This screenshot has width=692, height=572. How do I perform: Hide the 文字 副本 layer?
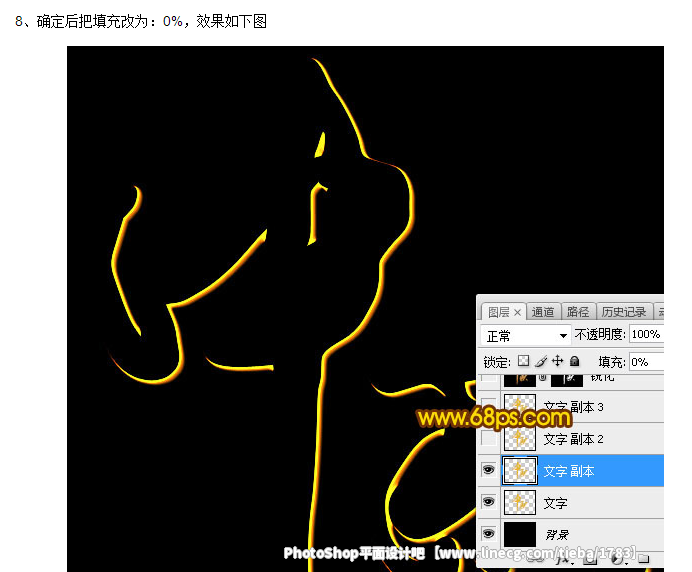pos(489,470)
